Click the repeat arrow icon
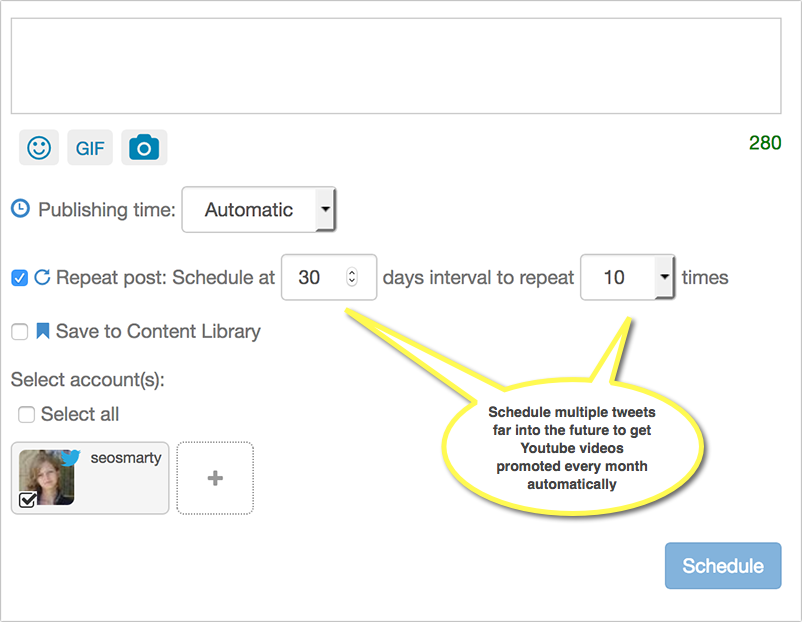Image resolution: width=802 pixels, height=622 pixels. (x=42, y=278)
